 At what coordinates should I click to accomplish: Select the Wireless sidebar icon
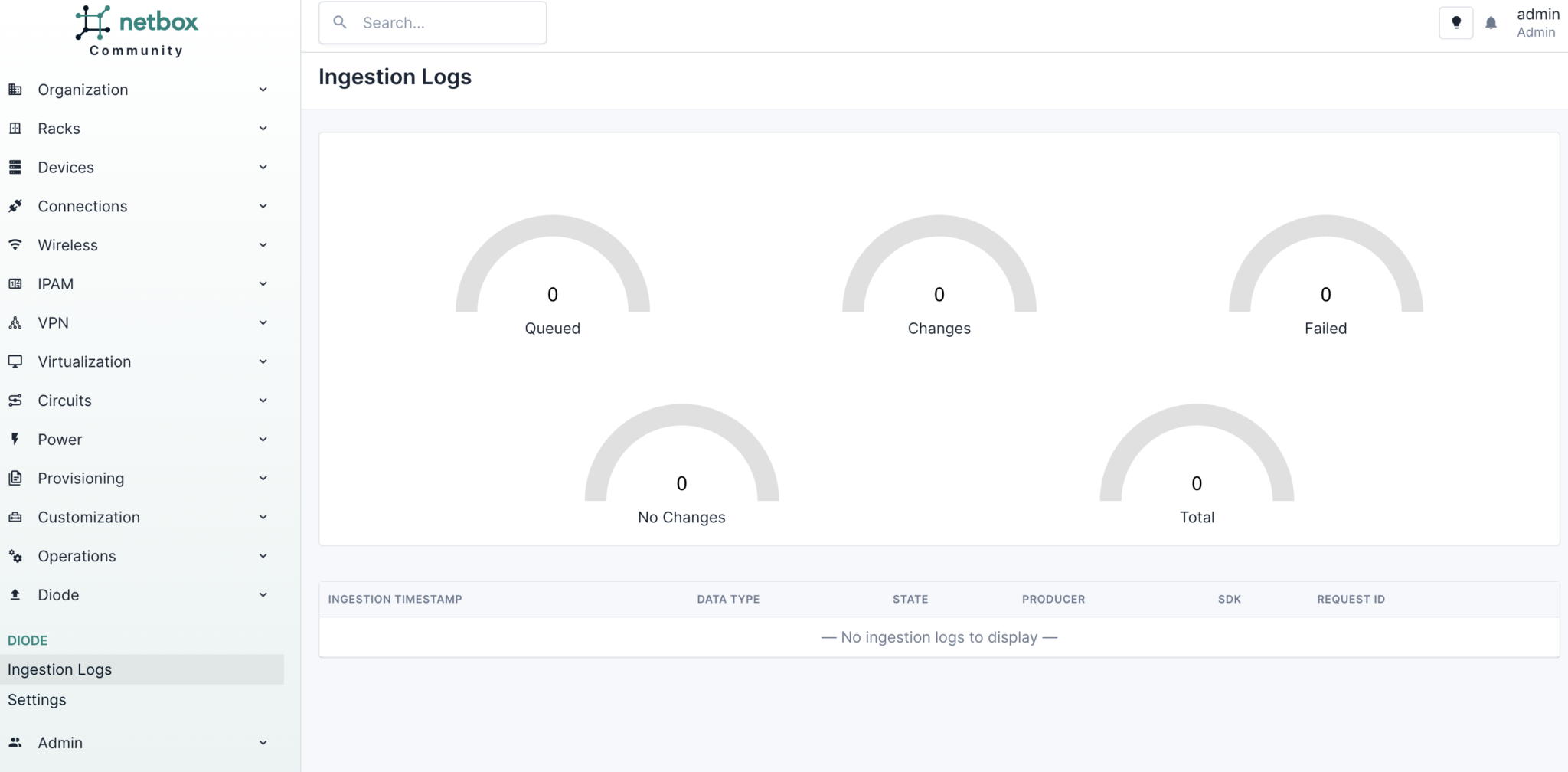point(15,244)
